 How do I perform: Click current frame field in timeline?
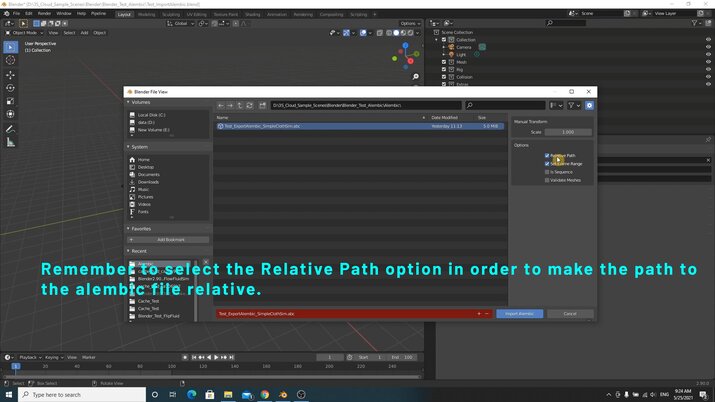click(x=330, y=357)
